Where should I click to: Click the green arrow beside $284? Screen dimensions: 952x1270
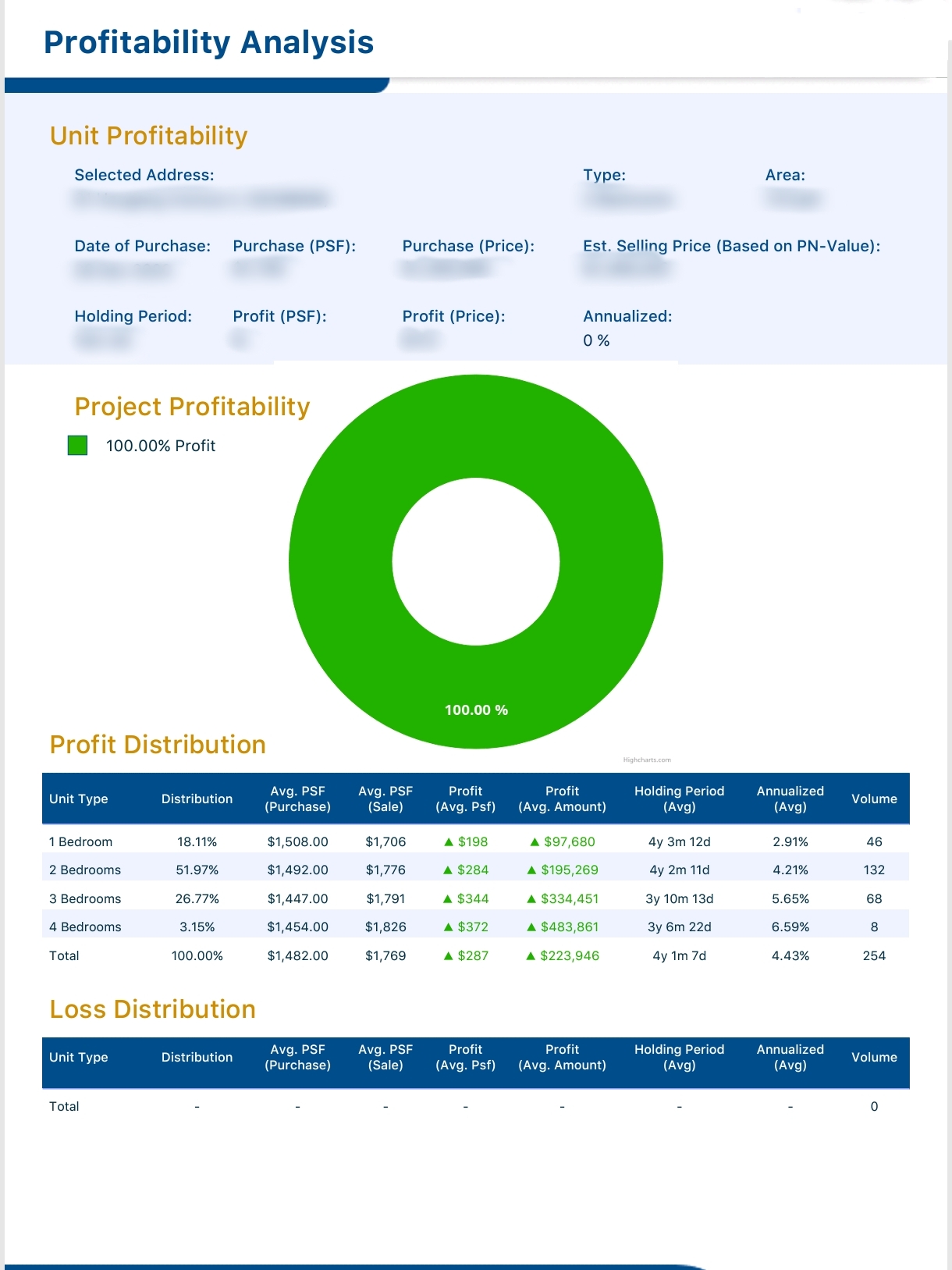pos(448,870)
